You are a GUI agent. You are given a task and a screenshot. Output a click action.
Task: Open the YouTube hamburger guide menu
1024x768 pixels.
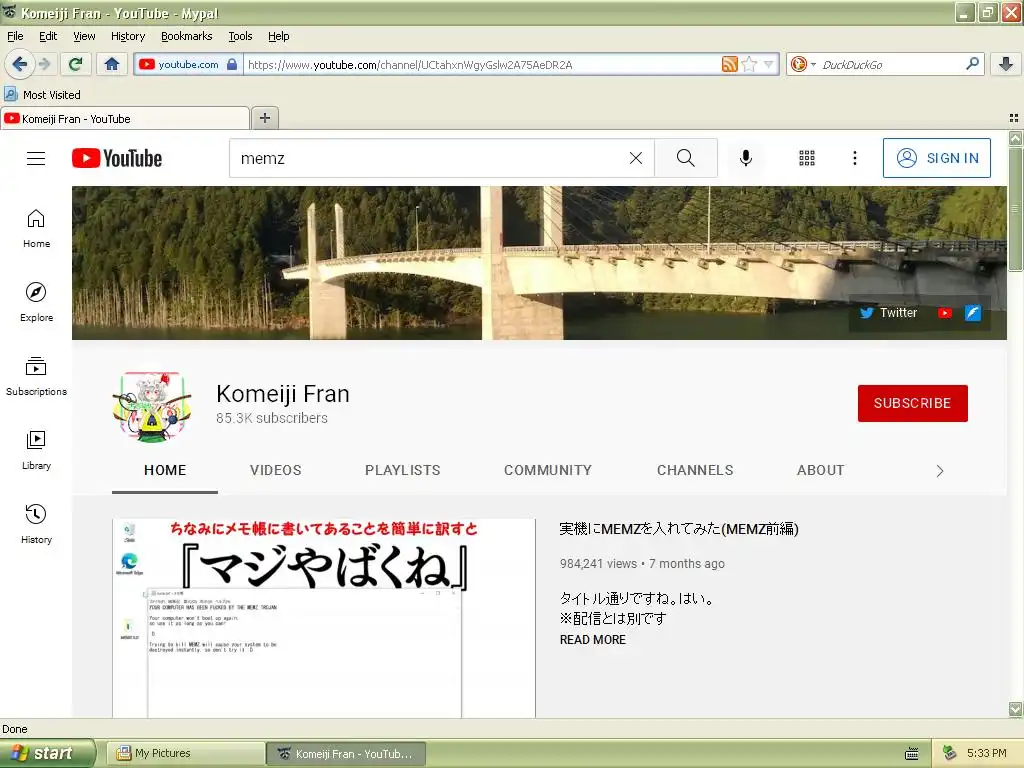click(36, 158)
